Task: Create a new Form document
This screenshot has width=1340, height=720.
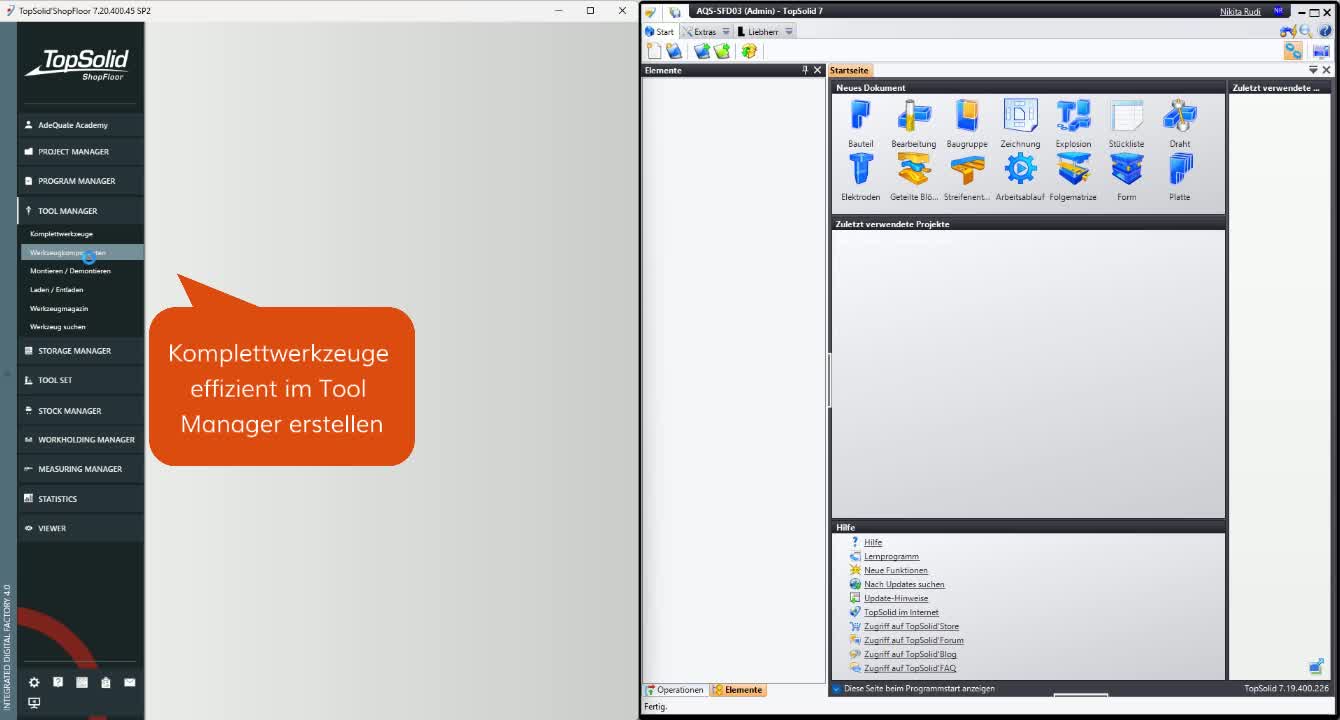Action: tap(1126, 177)
